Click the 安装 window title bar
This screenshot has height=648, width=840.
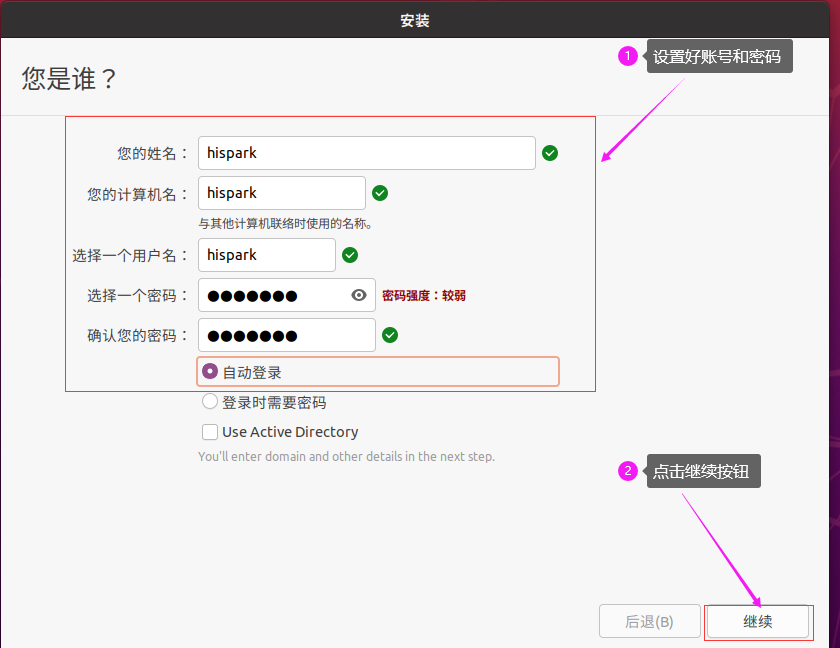pyautogui.click(x=415, y=20)
